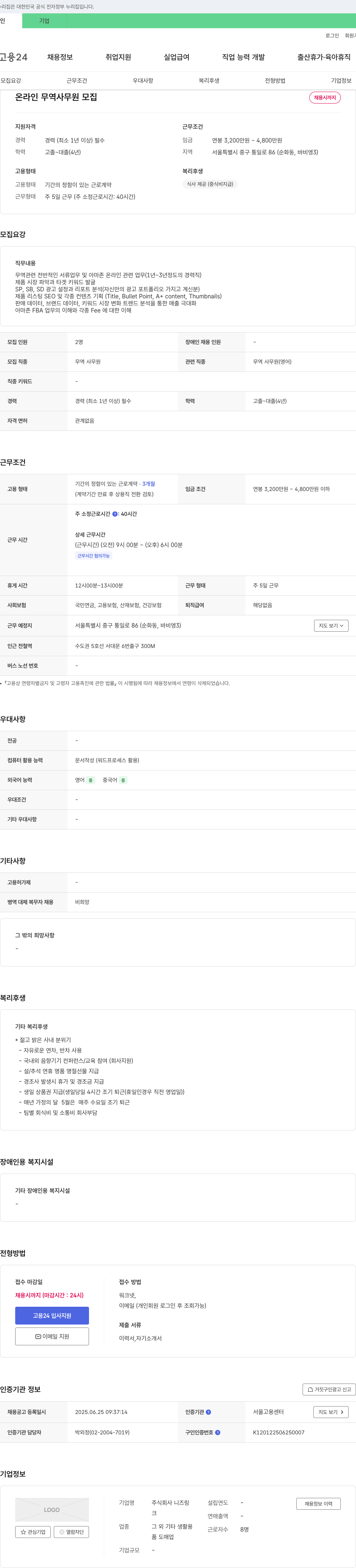Click the 고용24 logo
This screenshot has width=356, height=1568.
[13, 57]
